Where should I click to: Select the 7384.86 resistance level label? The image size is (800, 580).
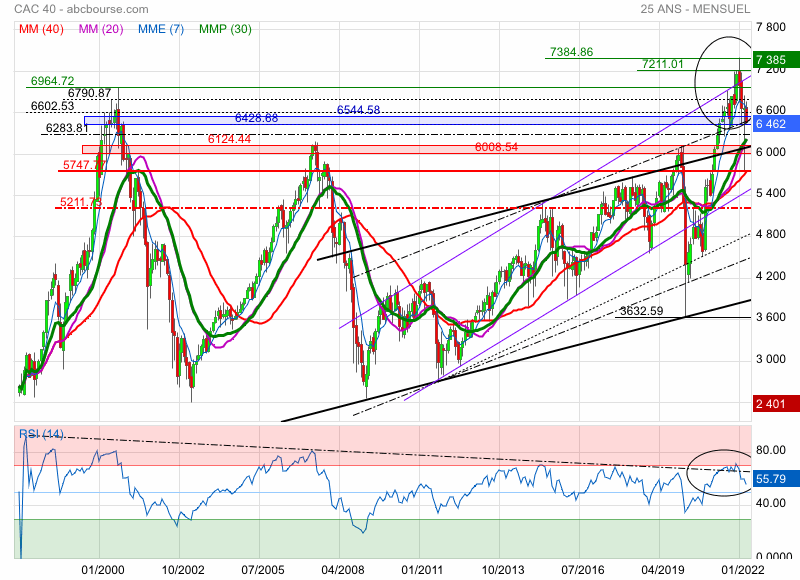pyautogui.click(x=571, y=52)
